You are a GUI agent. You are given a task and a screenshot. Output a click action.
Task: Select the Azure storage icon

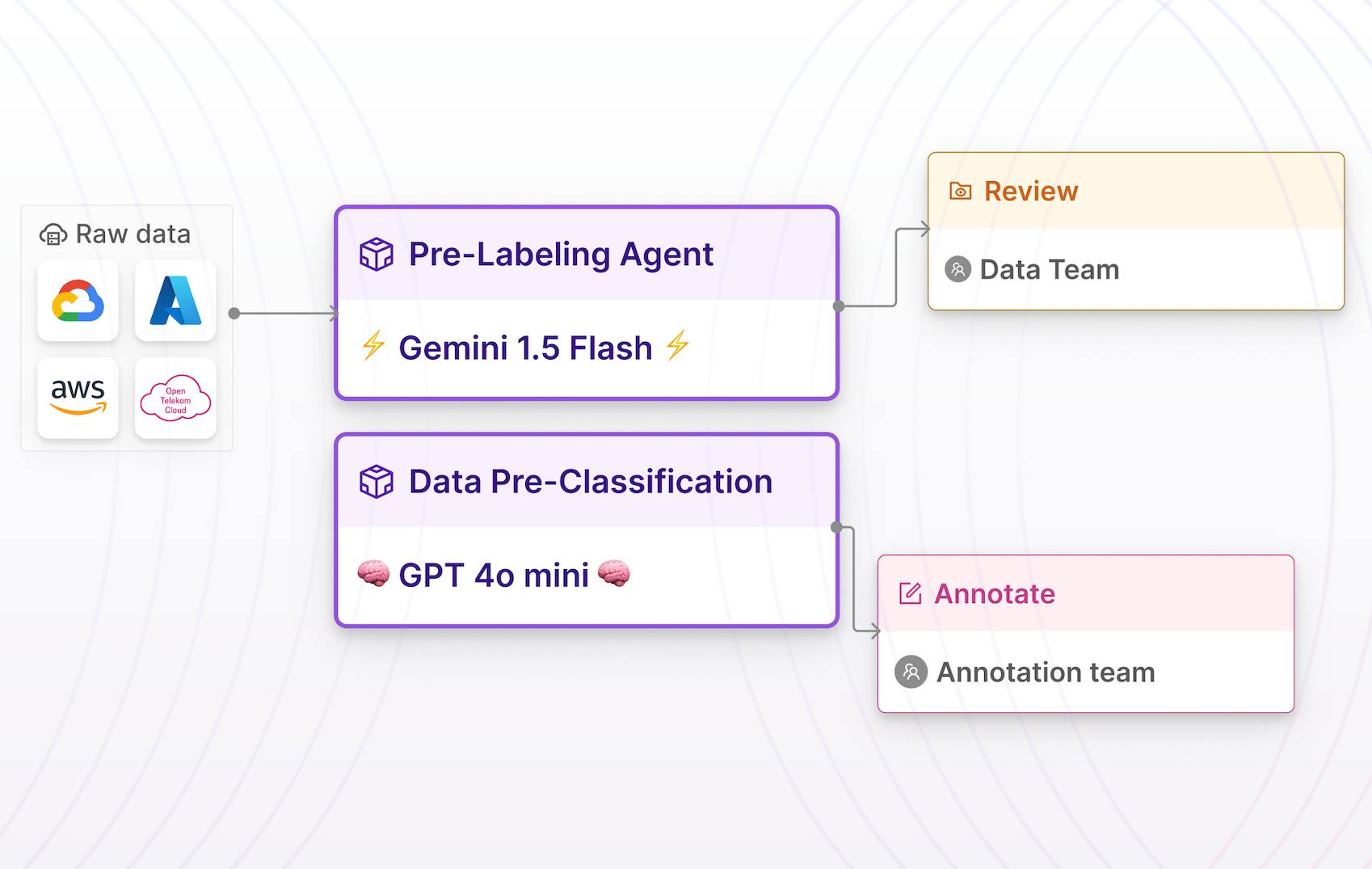[175, 301]
